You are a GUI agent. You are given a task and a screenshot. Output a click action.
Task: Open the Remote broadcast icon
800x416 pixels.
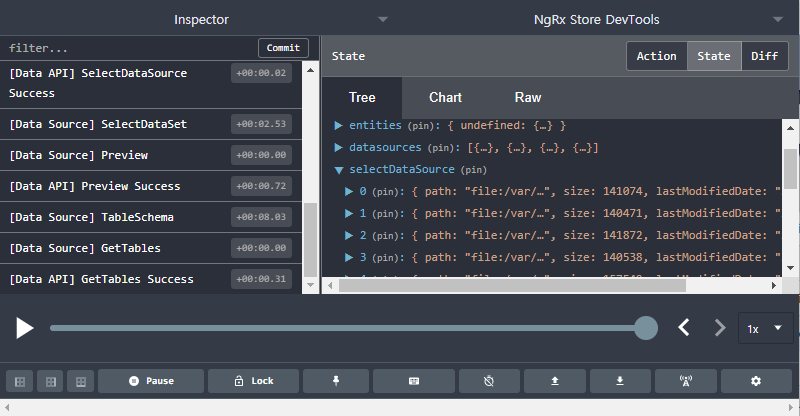click(x=686, y=381)
